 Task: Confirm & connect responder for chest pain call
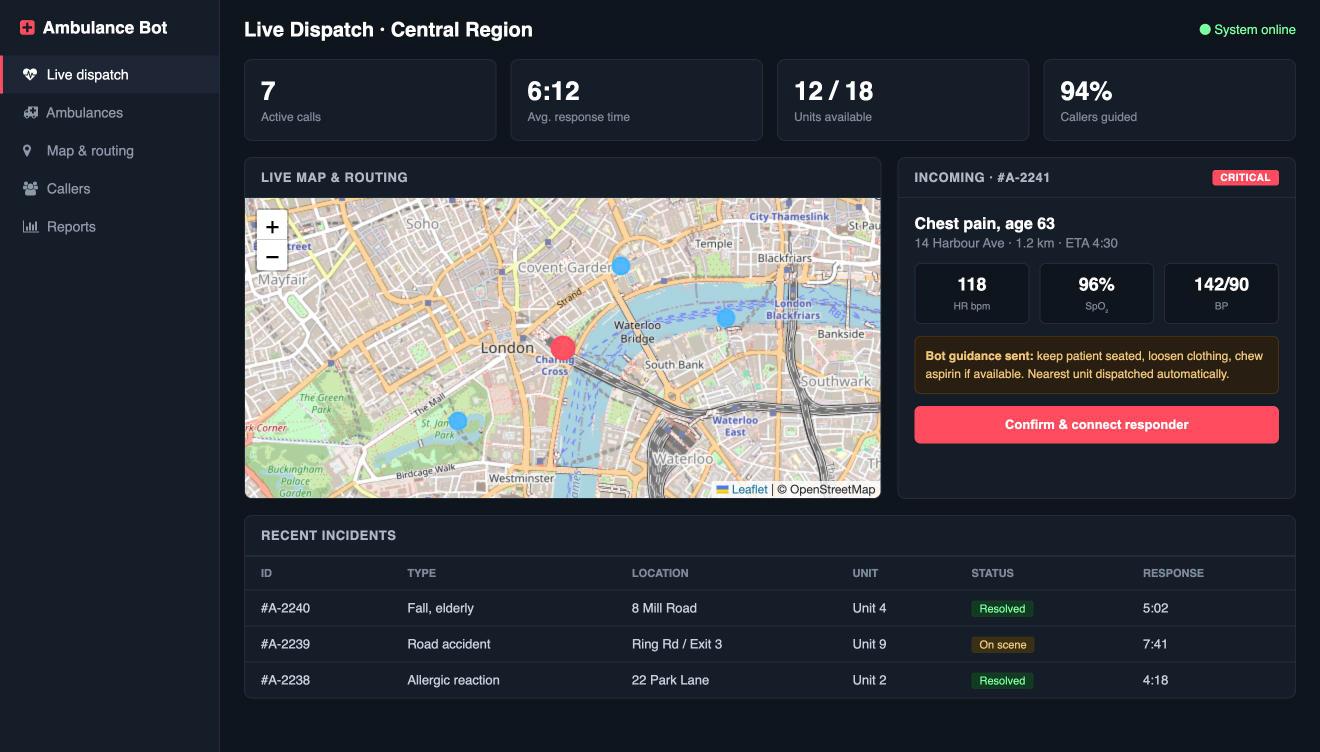pos(1096,425)
